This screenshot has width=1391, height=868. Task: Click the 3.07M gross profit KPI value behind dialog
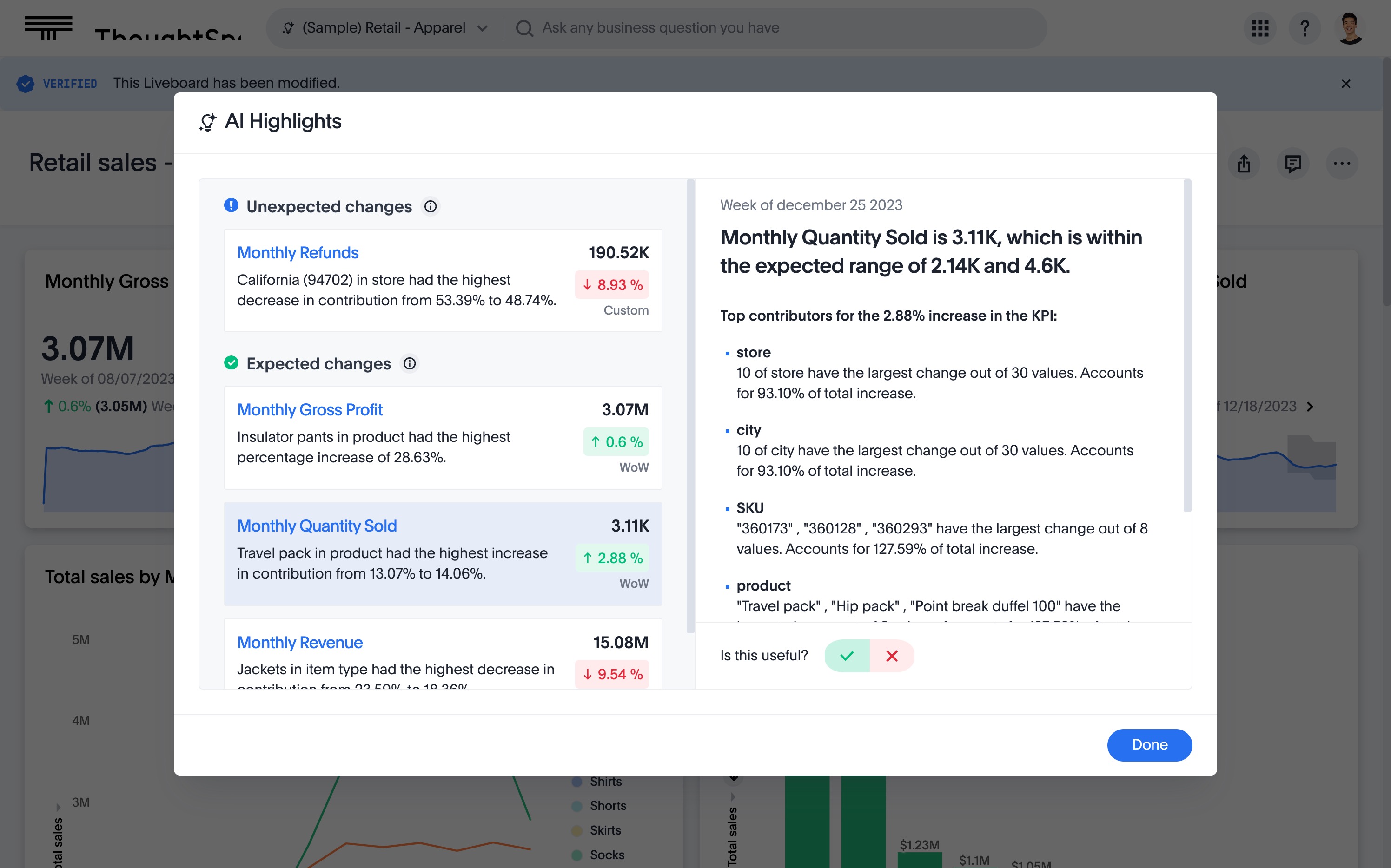[x=87, y=349]
